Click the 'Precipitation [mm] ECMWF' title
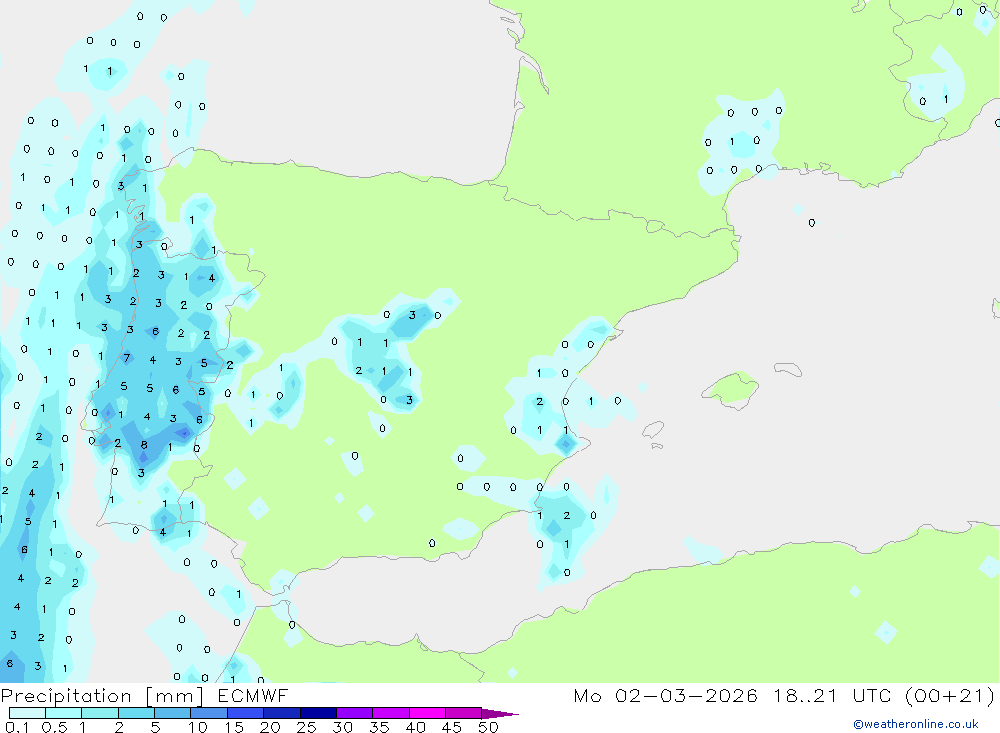Viewport: 1000px width, 733px height. [144, 696]
